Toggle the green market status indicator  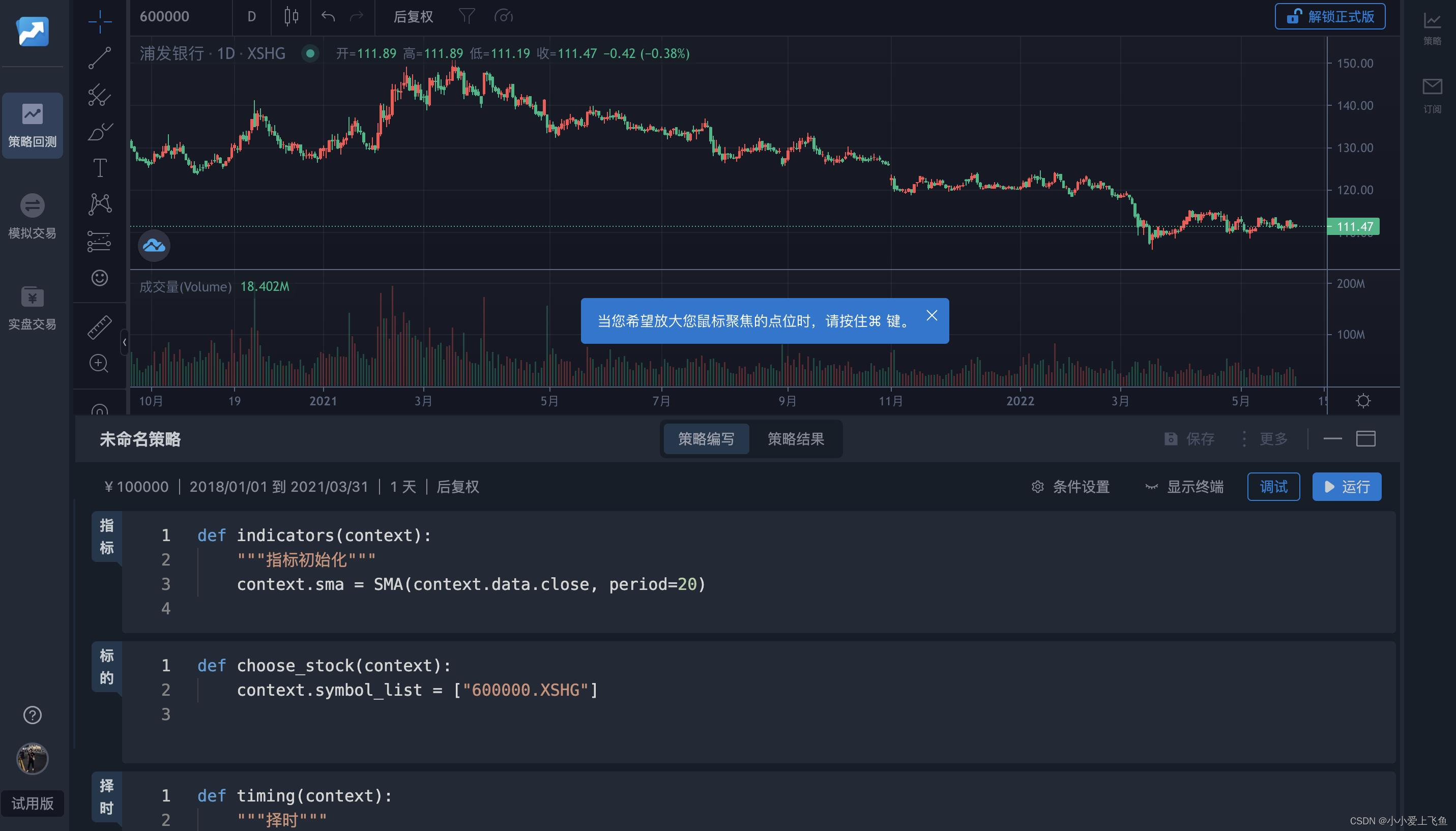[x=310, y=53]
